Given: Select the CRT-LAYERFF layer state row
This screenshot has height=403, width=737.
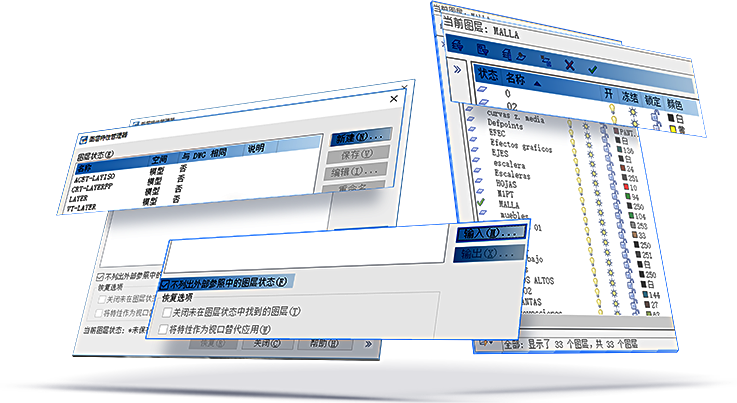Looking at the screenshot, I should tap(92, 189).
